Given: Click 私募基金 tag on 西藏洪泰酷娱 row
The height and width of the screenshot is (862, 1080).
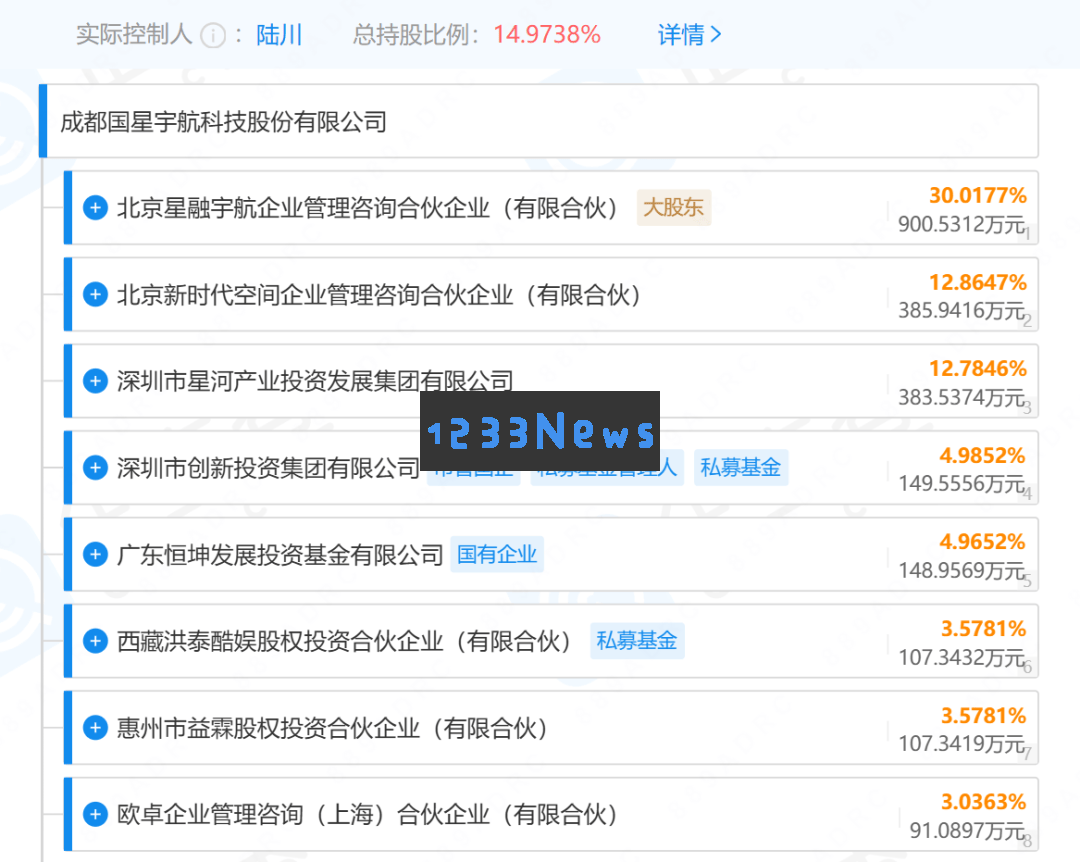Looking at the screenshot, I should [637, 641].
